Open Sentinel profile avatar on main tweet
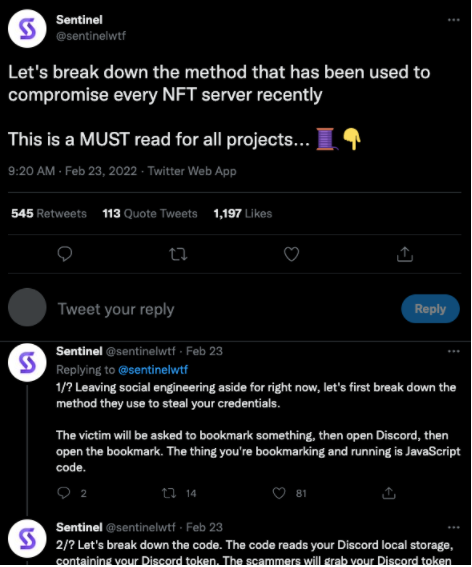 tap(27, 29)
